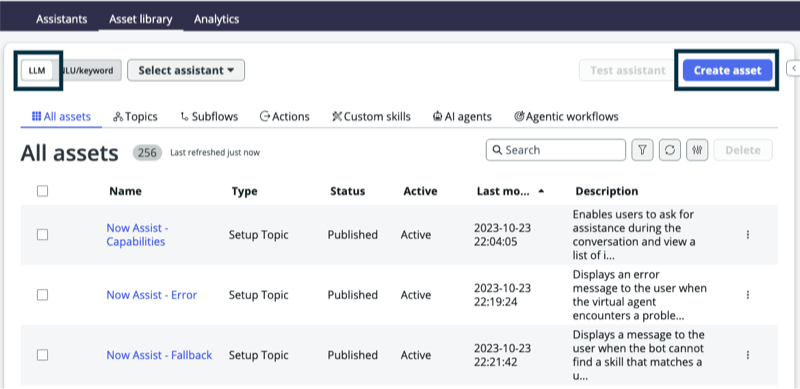This screenshot has width=800, height=389.
Task: Select the Agentic workflows tab
Action: pos(566,116)
